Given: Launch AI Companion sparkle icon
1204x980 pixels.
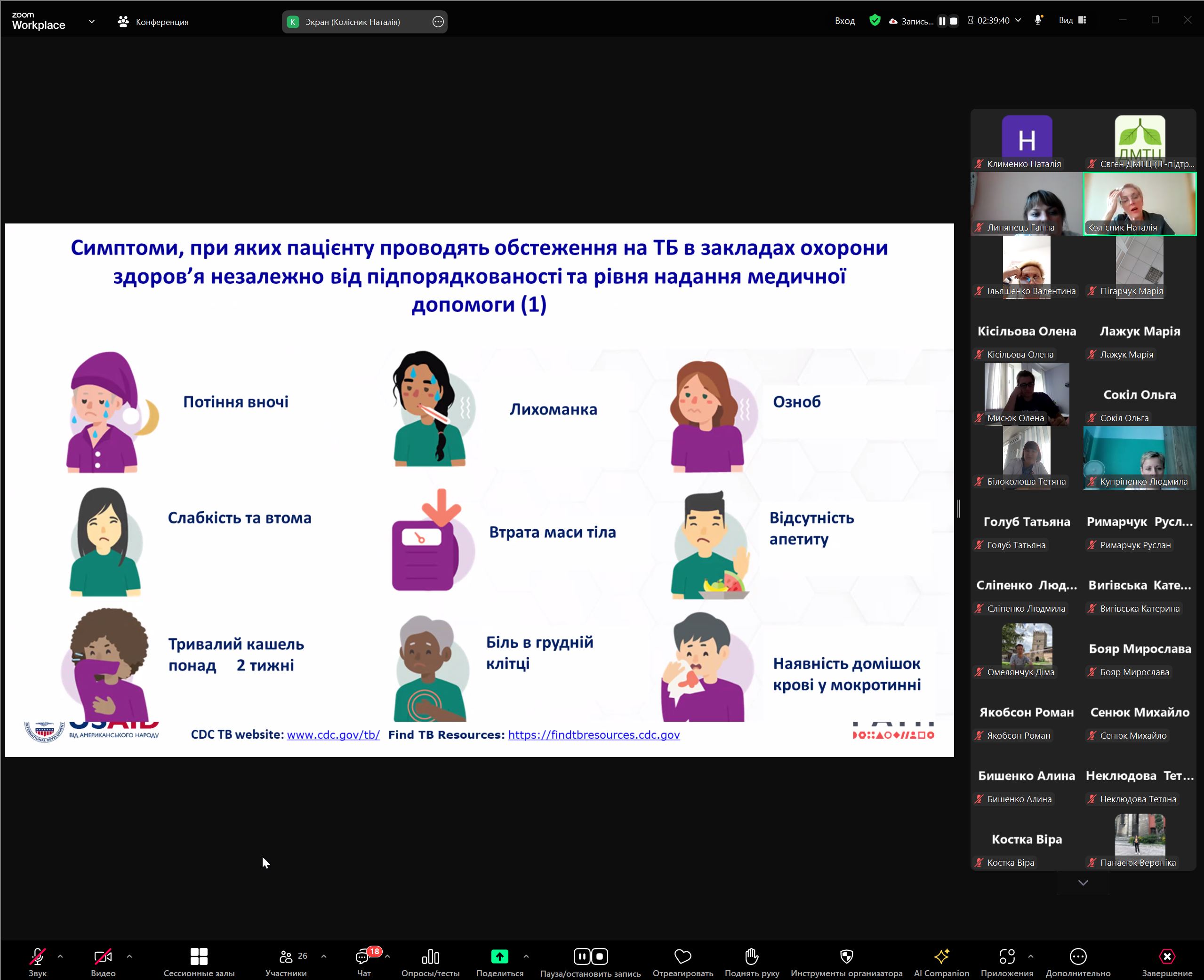Looking at the screenshot, I should (941, 956).
